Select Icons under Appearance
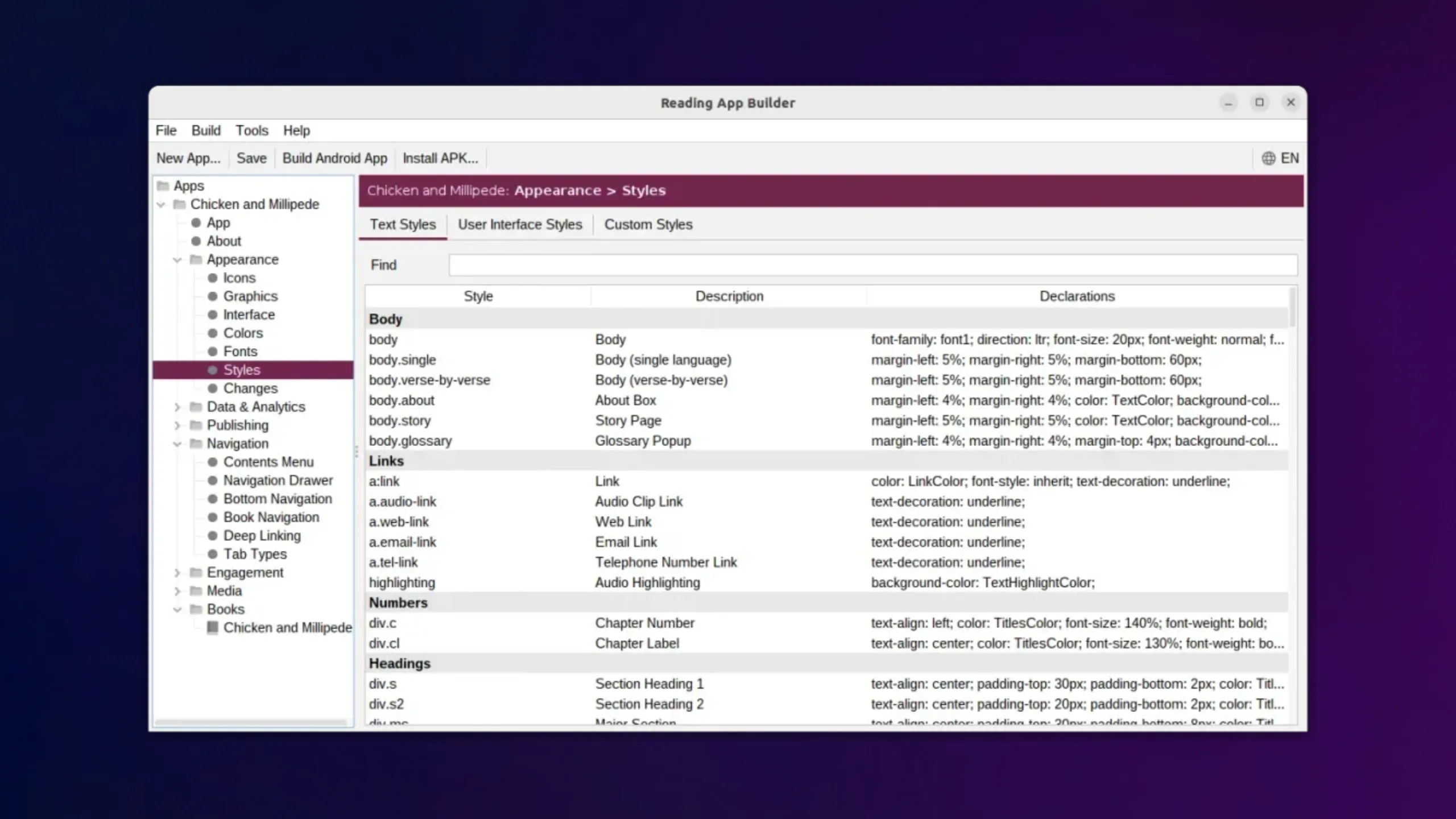This screenshot has width=1456, height=819. [239, 278]
